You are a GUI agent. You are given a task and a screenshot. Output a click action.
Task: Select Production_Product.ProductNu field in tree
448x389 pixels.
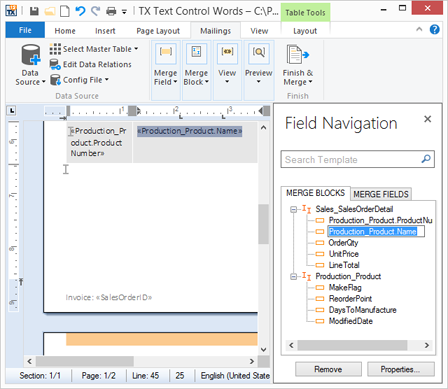[380, 220]
